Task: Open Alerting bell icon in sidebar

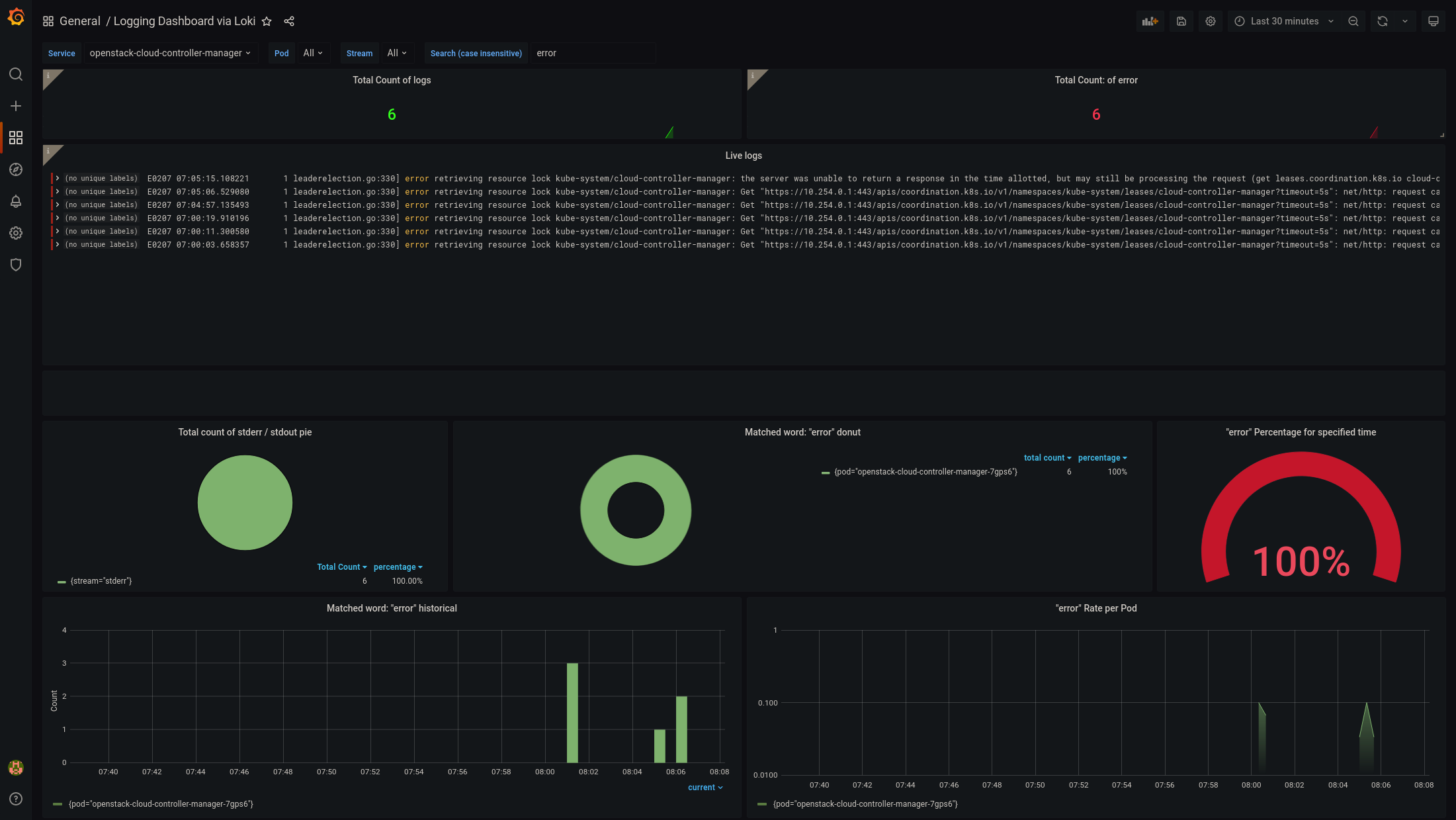Action: (16, 201)
